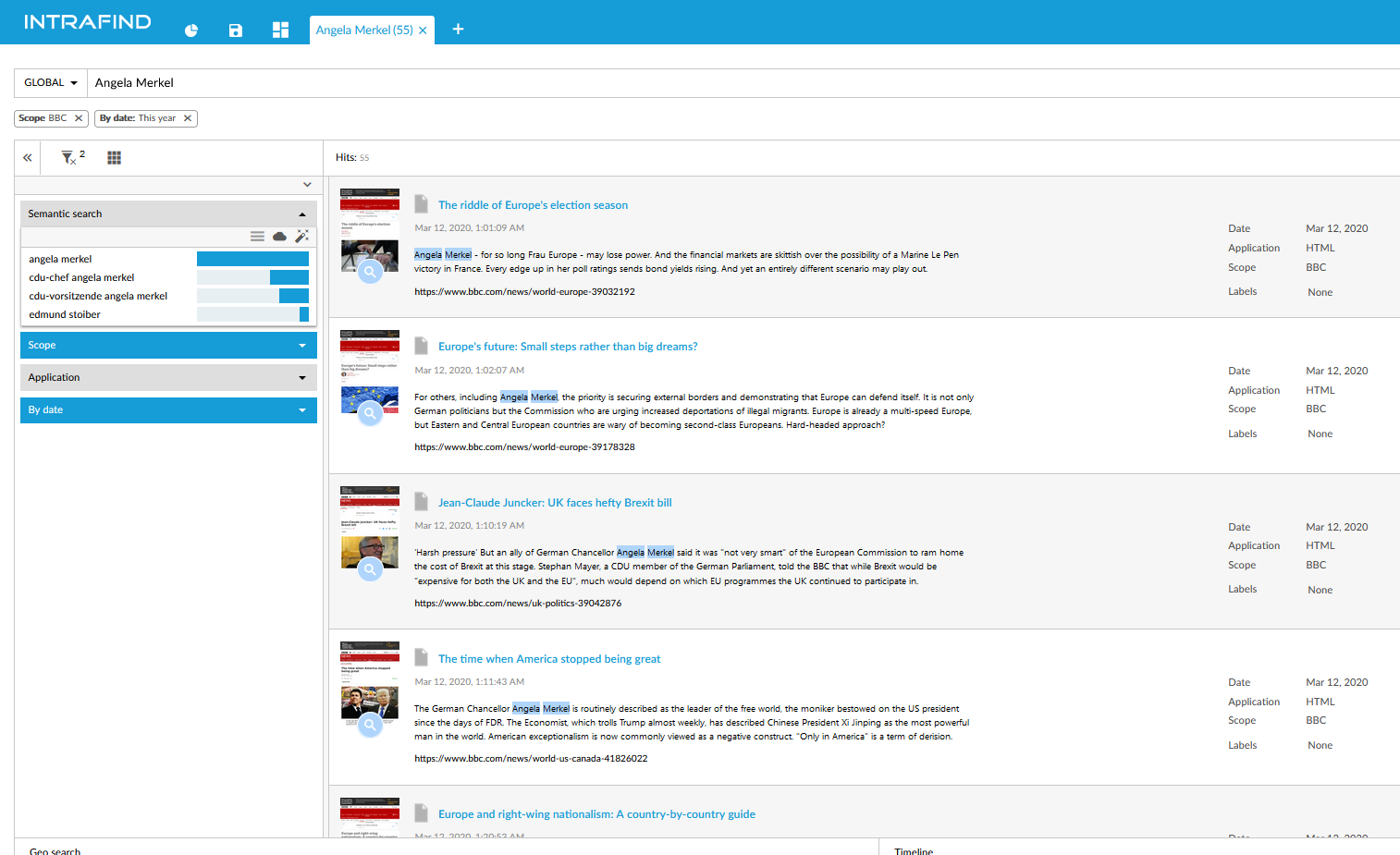The image size is (1400, 855).
Task: Expand the chevron above Semantic search
Action: coord(308,185)
